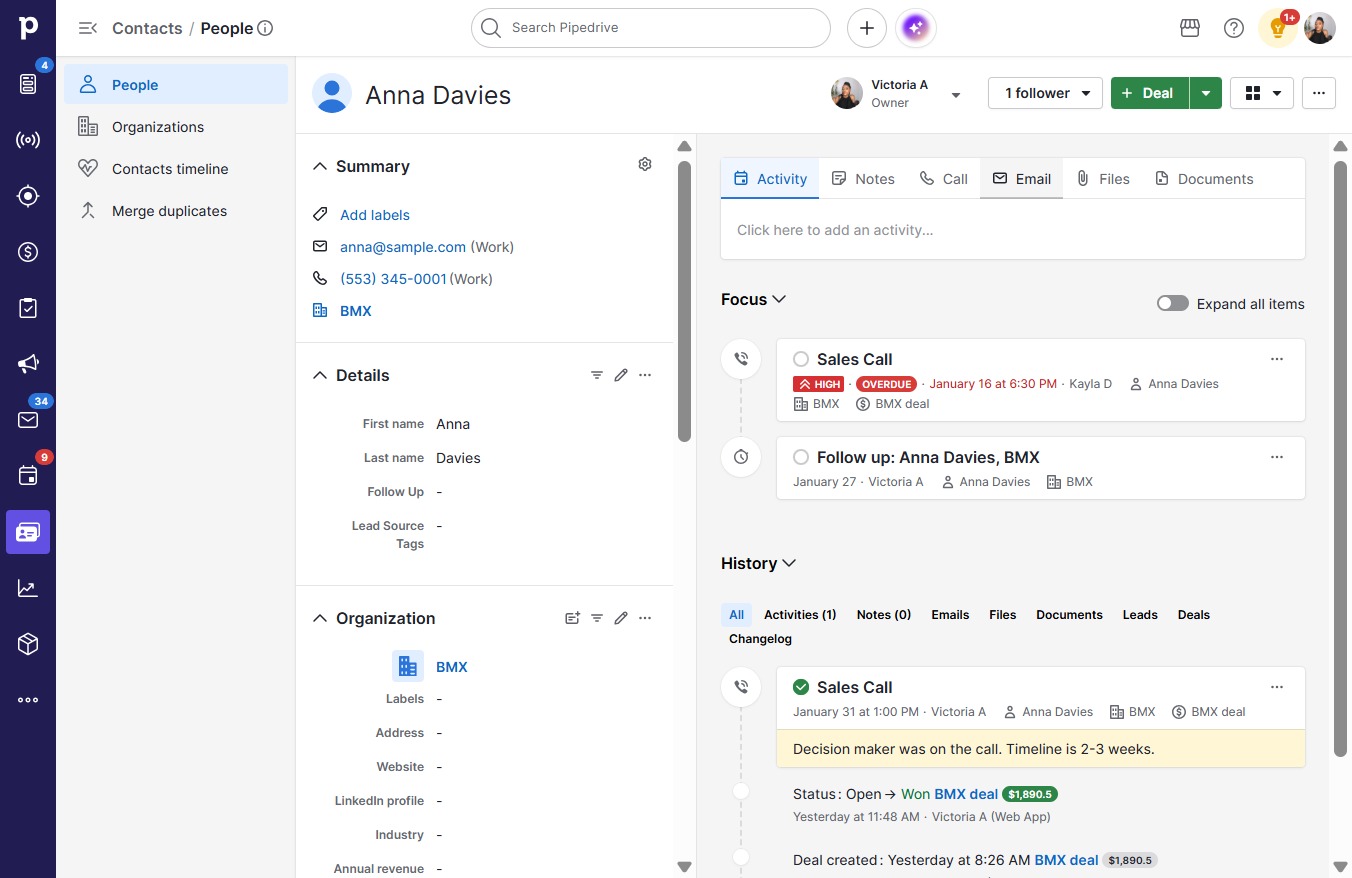
Task: Uncheck the completed Sales Call in History
Action: (801, 687)
